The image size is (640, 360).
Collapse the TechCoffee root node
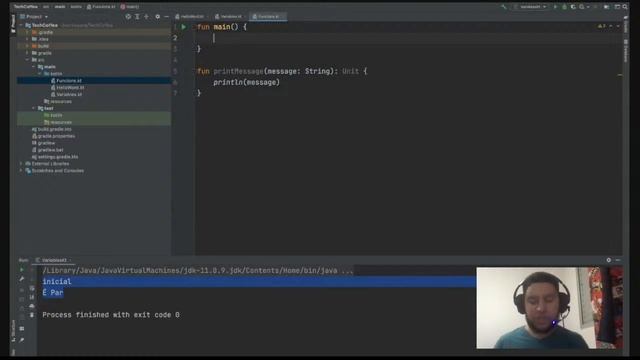pos(21,25)
